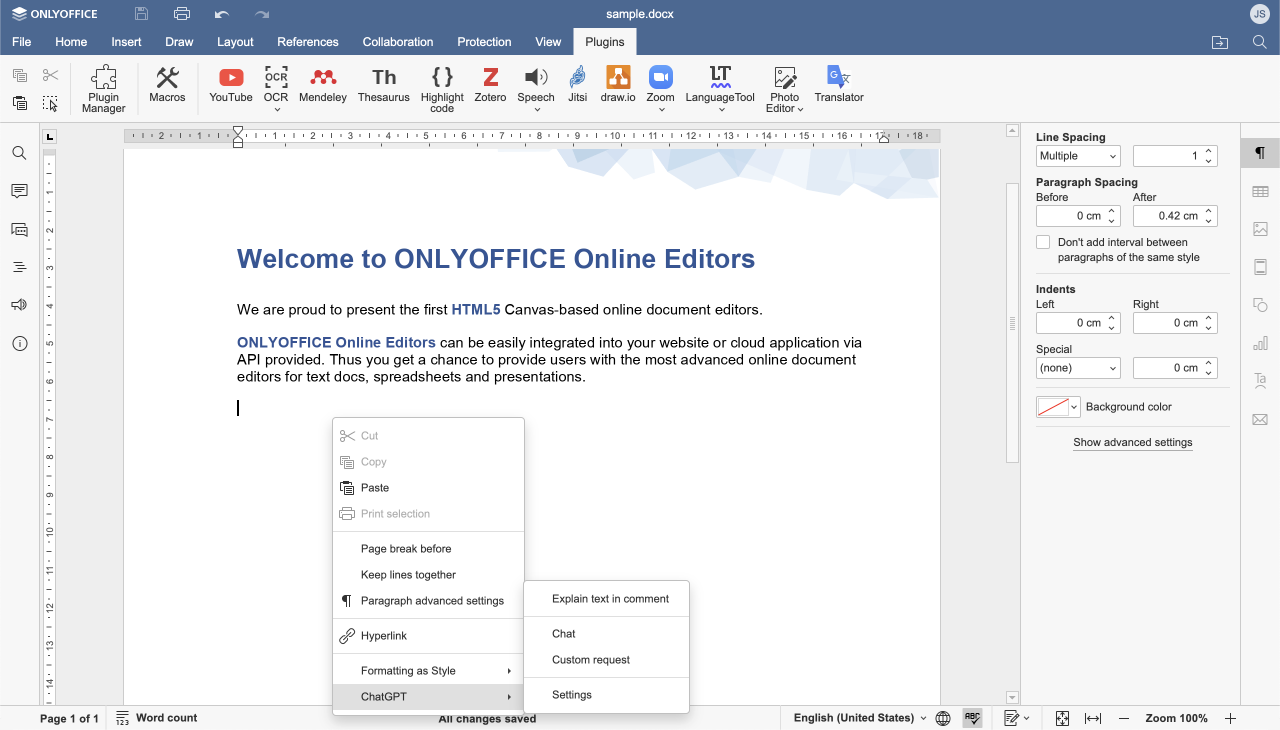Open the Headings navigation sidebar panel
1280x730 pixels.
19,267
